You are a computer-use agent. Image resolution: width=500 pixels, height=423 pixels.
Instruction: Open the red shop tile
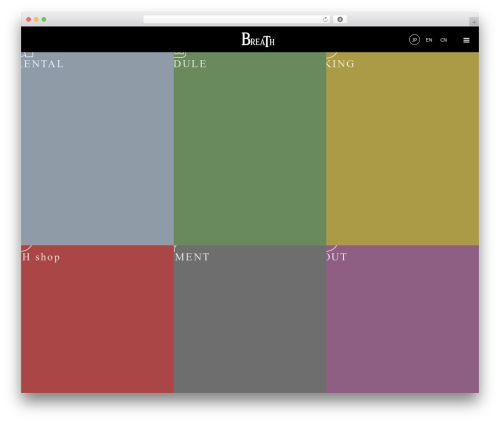[x=97, y=319]
